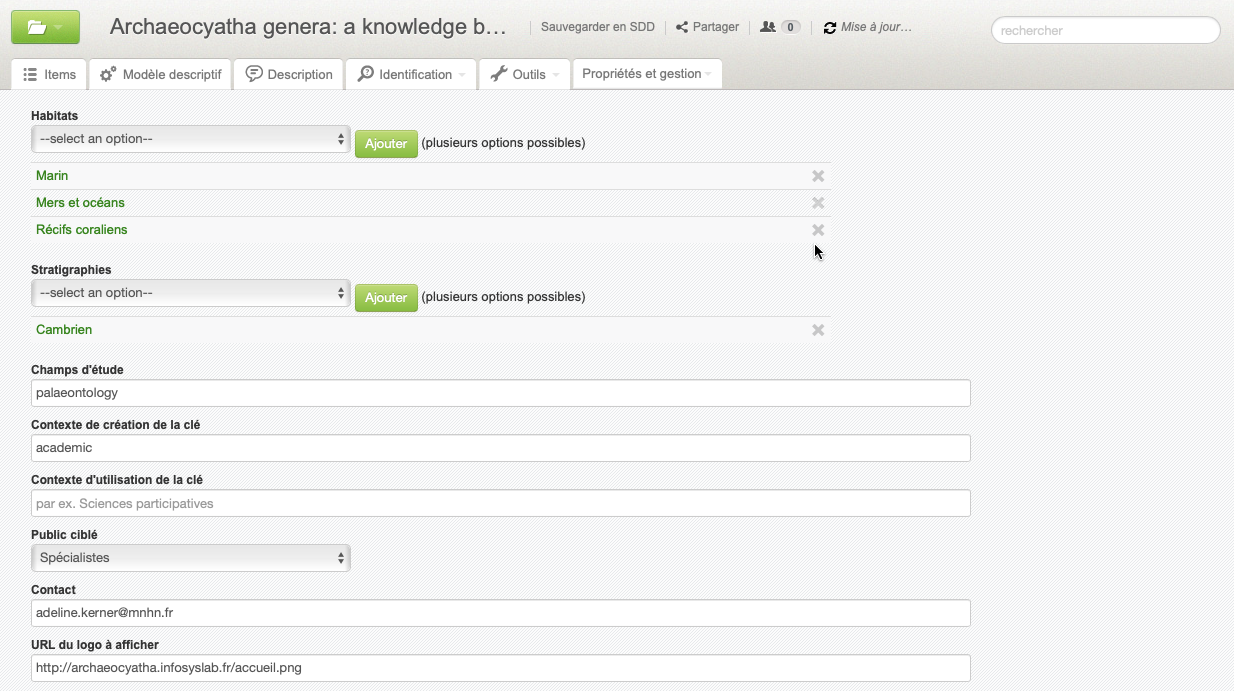Click Ajouter button for Stratigraphies
The width and height of the screenshot is (1234, 691).
tap(386, 297)
